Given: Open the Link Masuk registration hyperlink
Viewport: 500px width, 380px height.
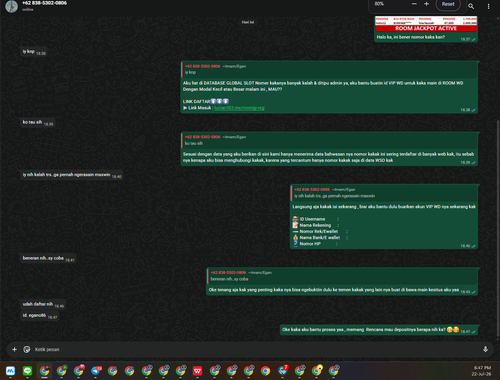Looking at the screenshot, I should (239, 108).
